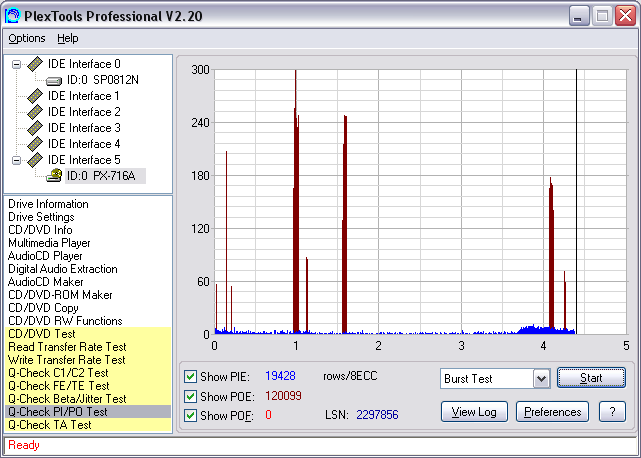The width and height of the screenshot is (641, 458).
Task: Select Q-Check FE/TE Test
Action: point(88,386)
